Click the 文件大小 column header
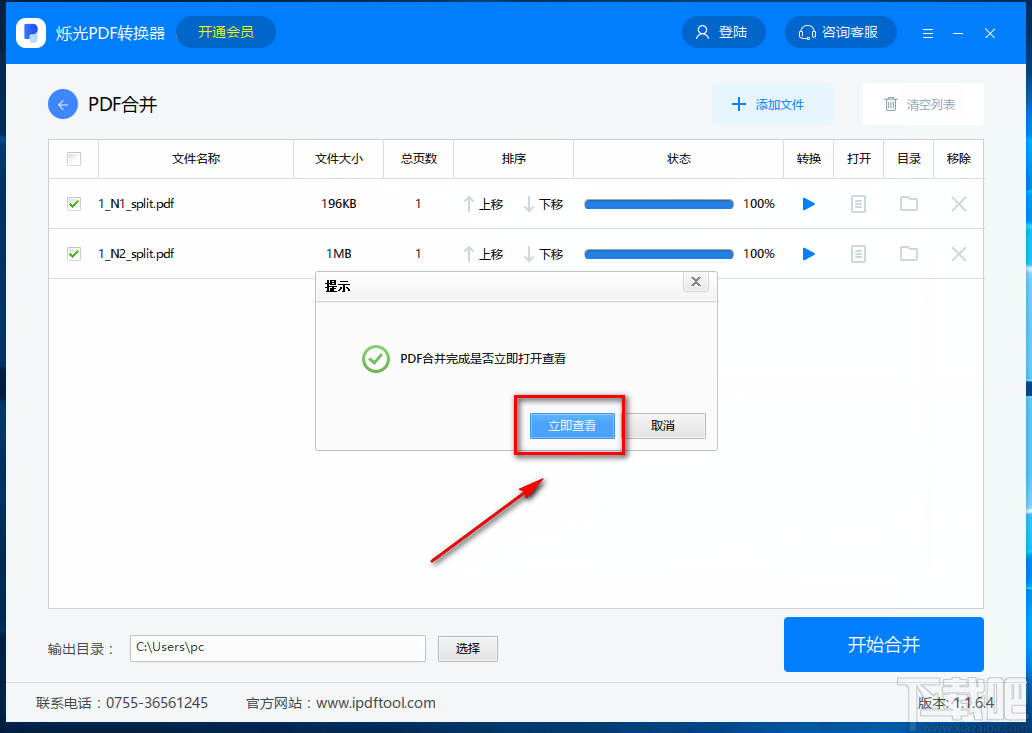 [339, 159]
